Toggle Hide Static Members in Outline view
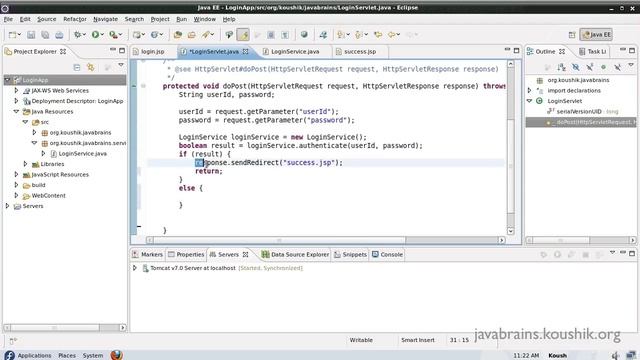The width and height of the screenshot is (640, 360). (589, 67)
